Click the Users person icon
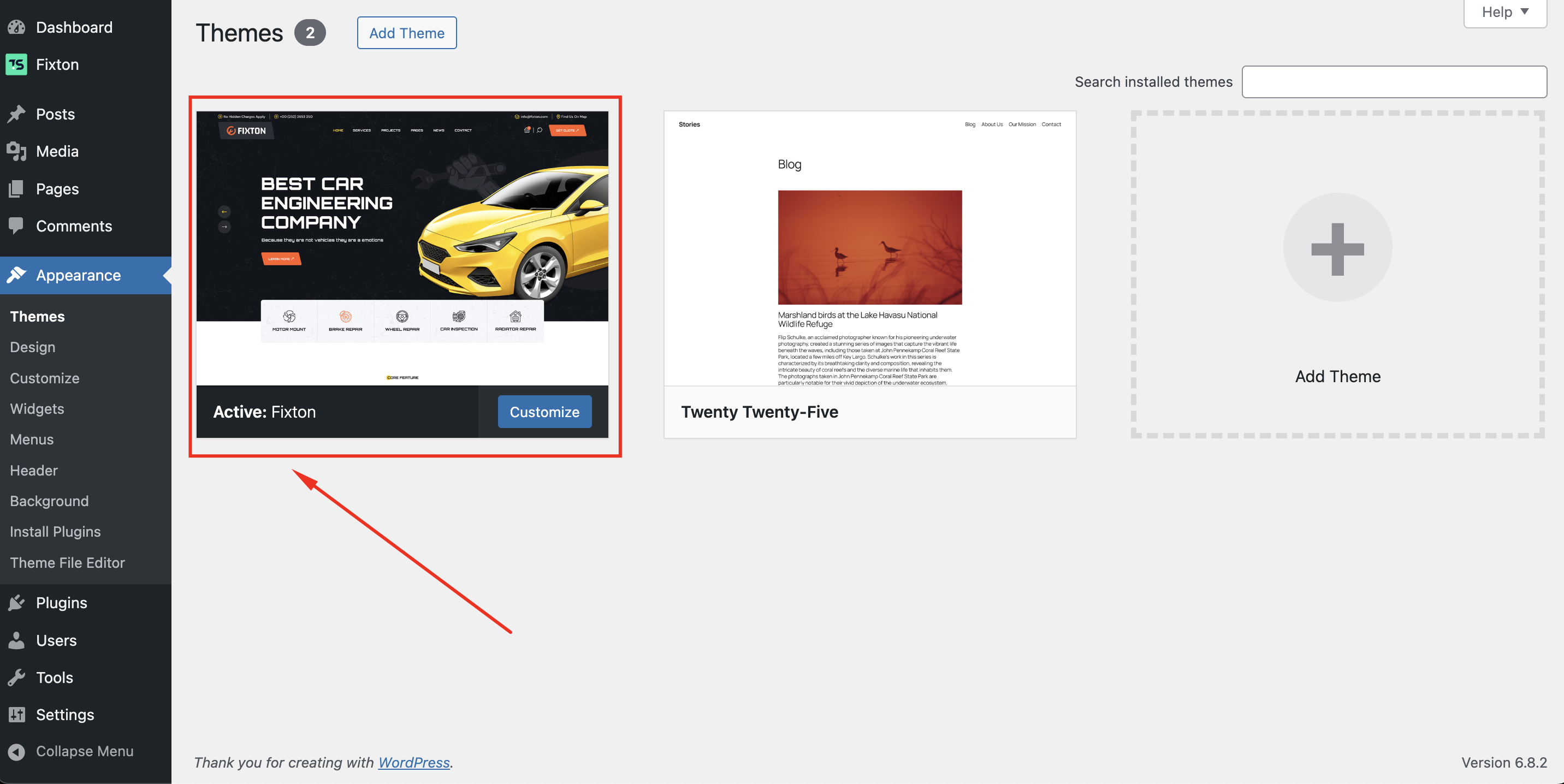Viewport: 1564px width, 784px height. [x=16, y=640]
